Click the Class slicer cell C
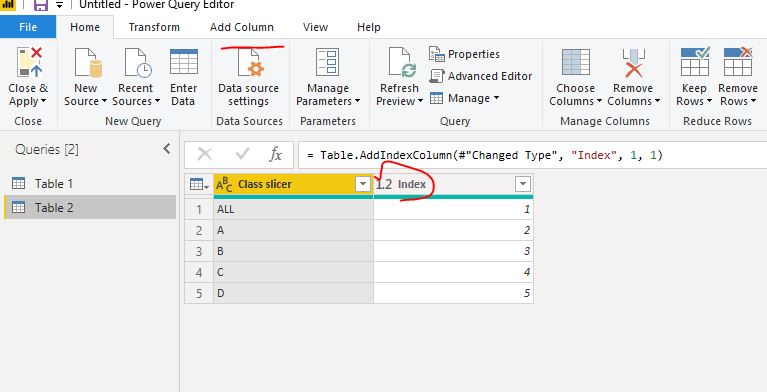This screenshot has height=392, width=767. click(x=293, y=272)
